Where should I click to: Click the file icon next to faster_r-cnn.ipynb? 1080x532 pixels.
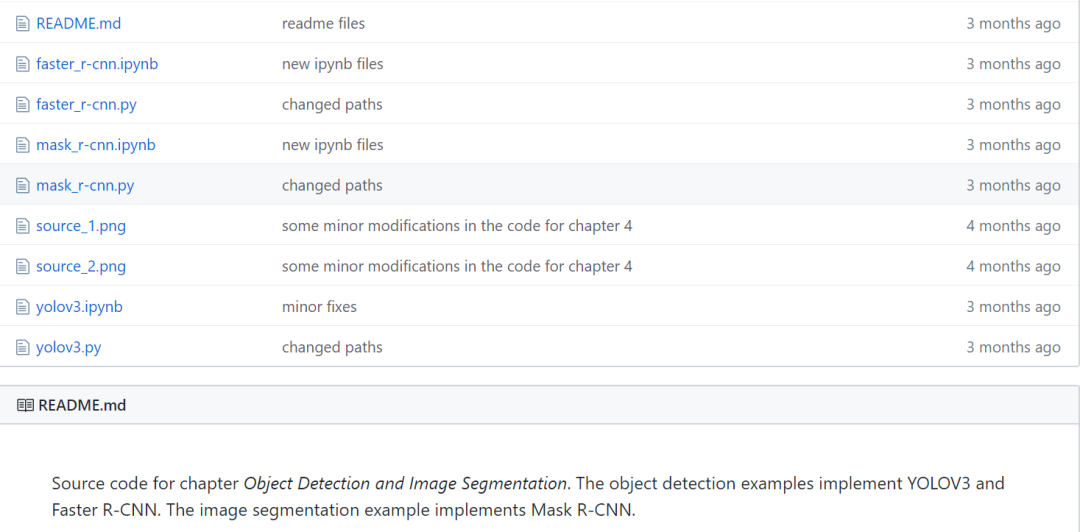click(x=23, y=64)
